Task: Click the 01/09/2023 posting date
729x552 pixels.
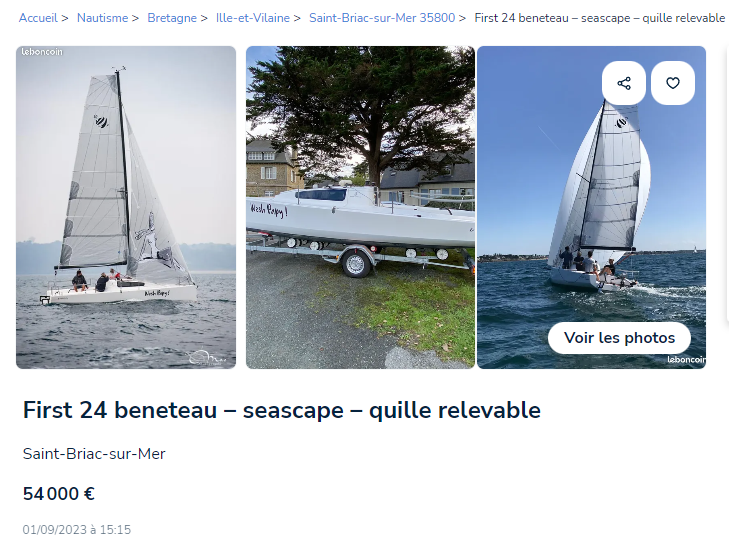Action: (77, 530)
